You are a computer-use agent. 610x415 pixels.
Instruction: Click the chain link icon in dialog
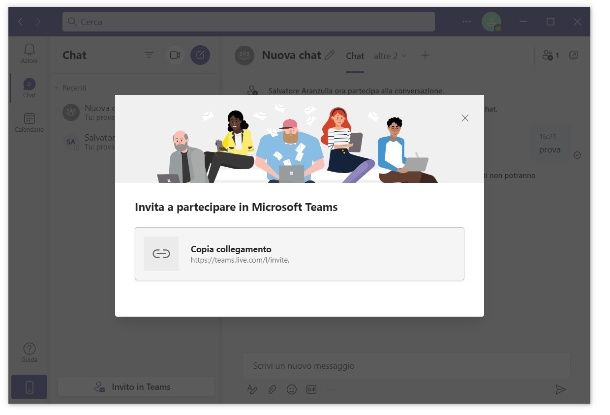[161, 254]
